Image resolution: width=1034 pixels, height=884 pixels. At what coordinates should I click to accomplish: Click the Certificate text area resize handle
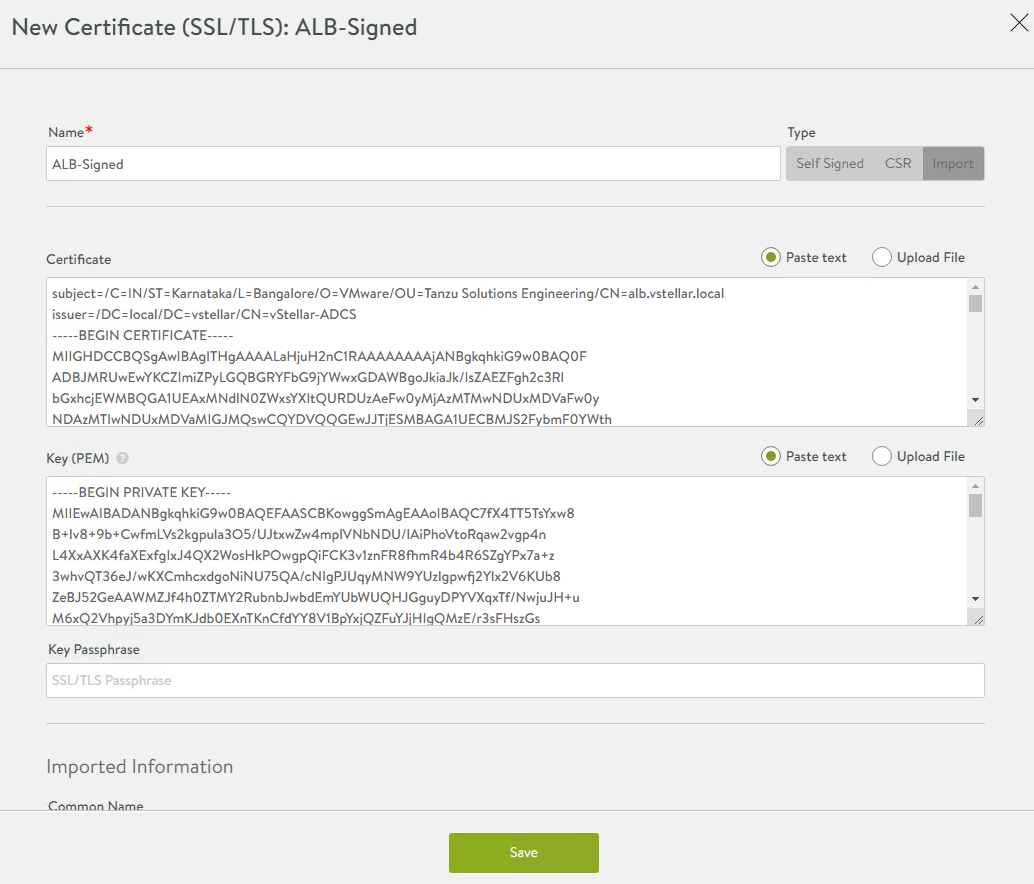click(x=978, y=420)
